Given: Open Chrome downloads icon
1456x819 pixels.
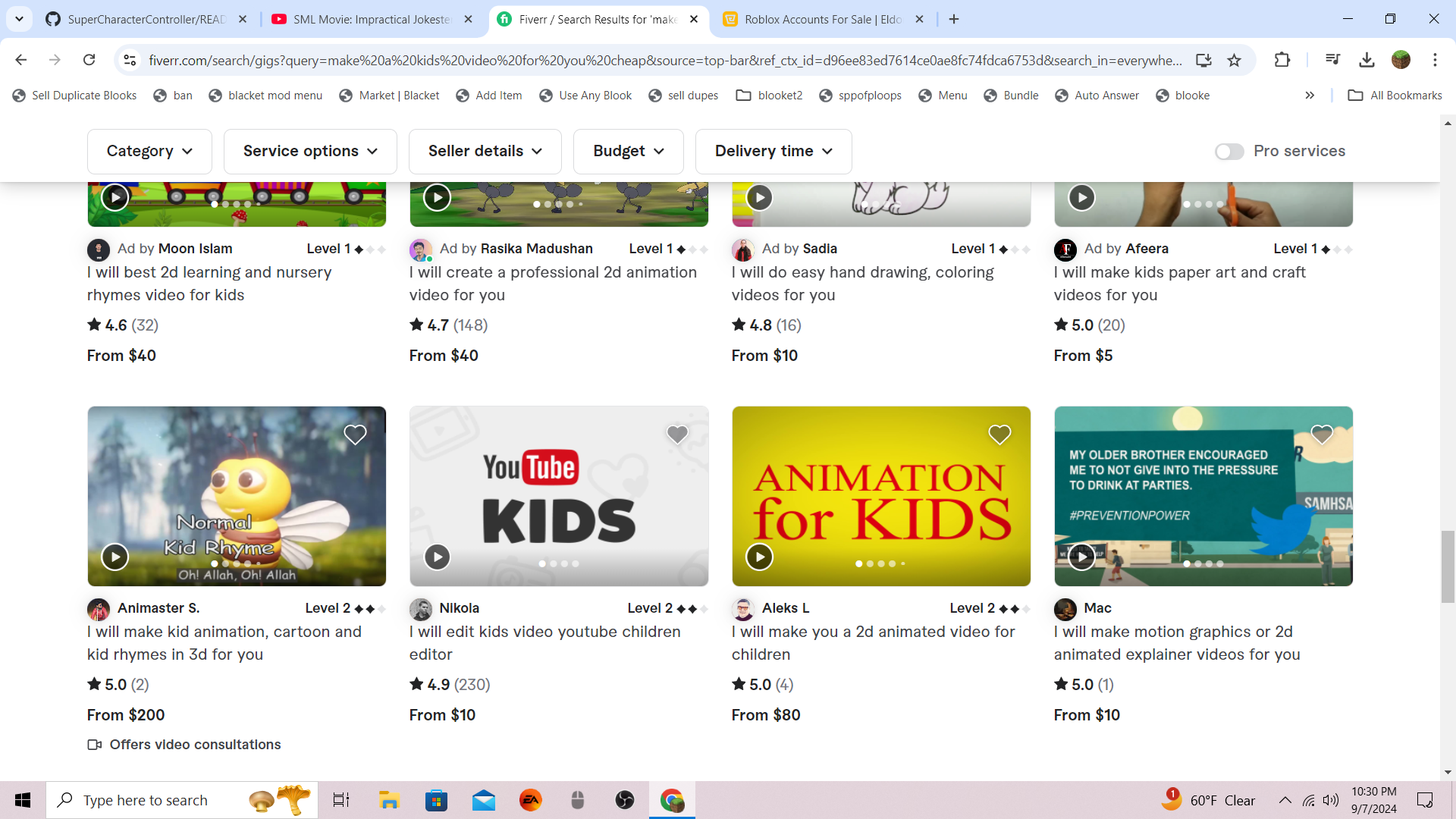Looking at the screenshot, I should click(1367, 60).
